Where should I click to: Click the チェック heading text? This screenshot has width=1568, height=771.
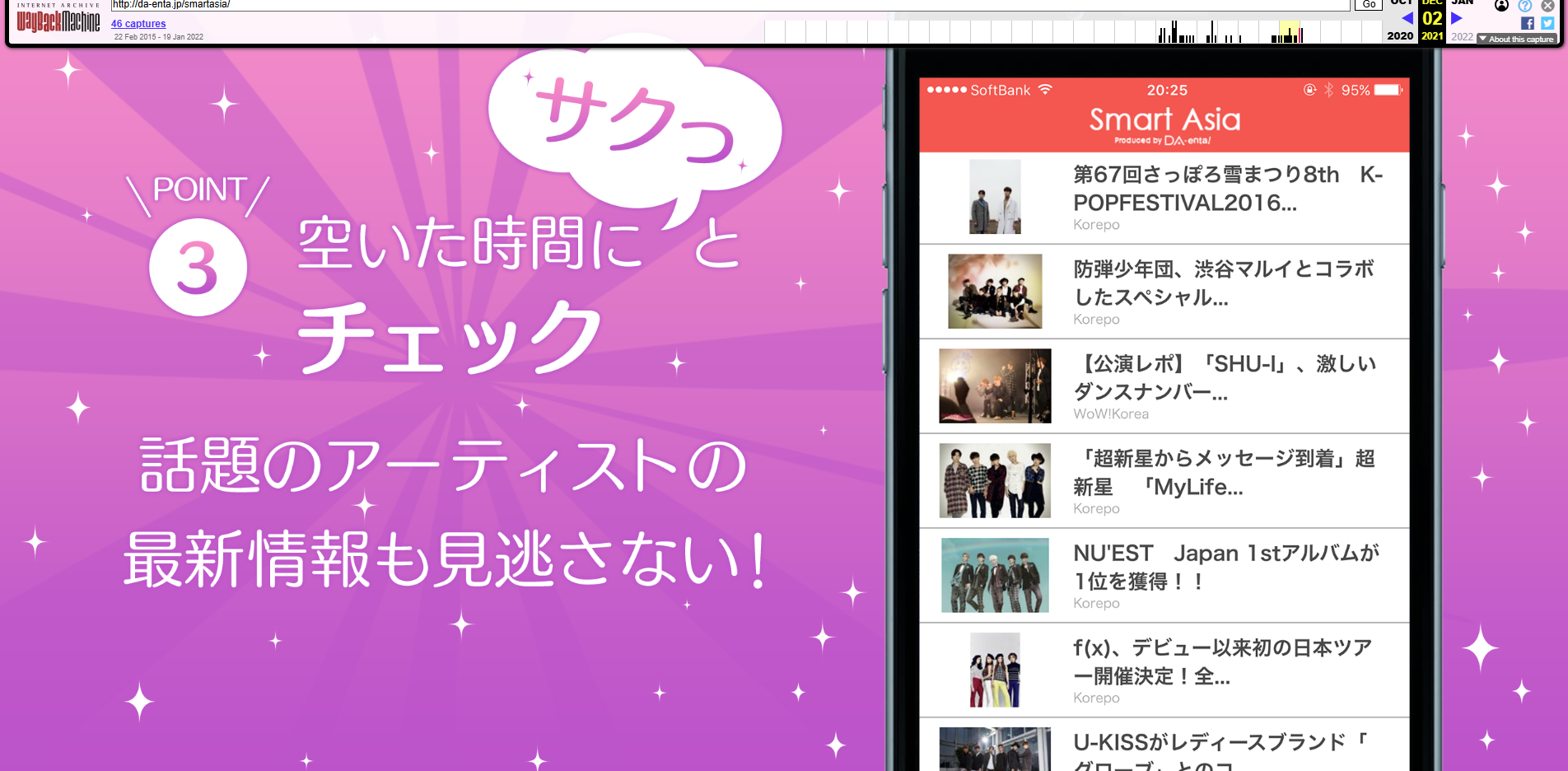click(x=450, y=336)
